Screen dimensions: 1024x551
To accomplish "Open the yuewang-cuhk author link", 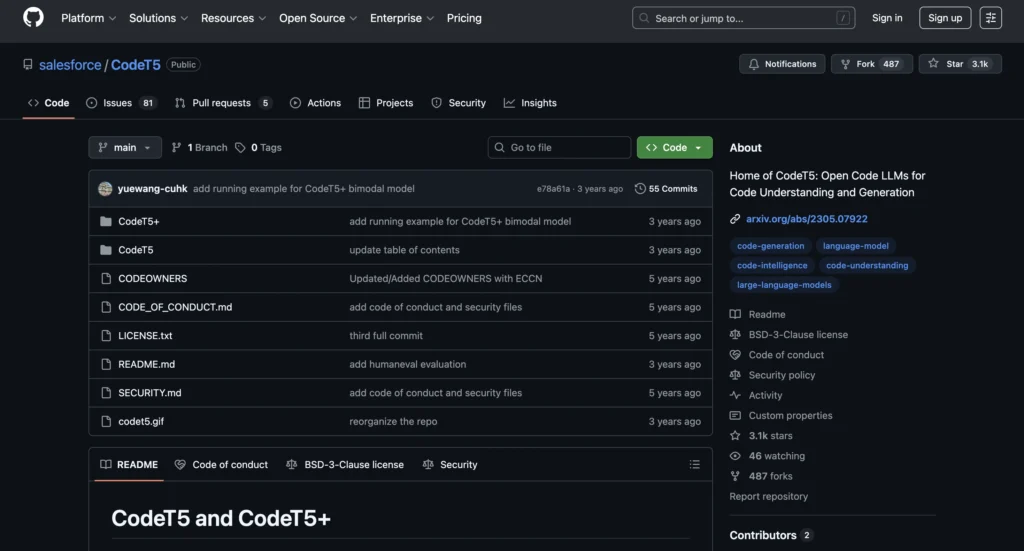I will [152, 189].
